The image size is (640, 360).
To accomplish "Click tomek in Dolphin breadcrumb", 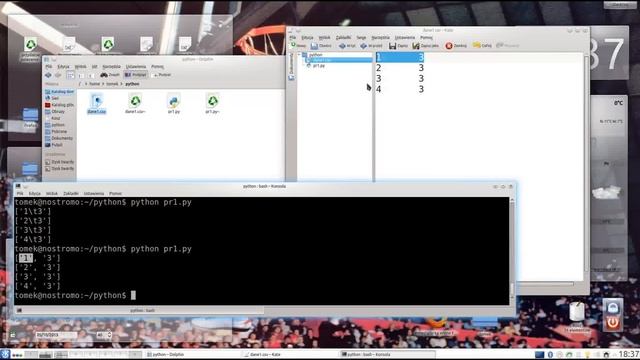I will (x=112, y=84).
